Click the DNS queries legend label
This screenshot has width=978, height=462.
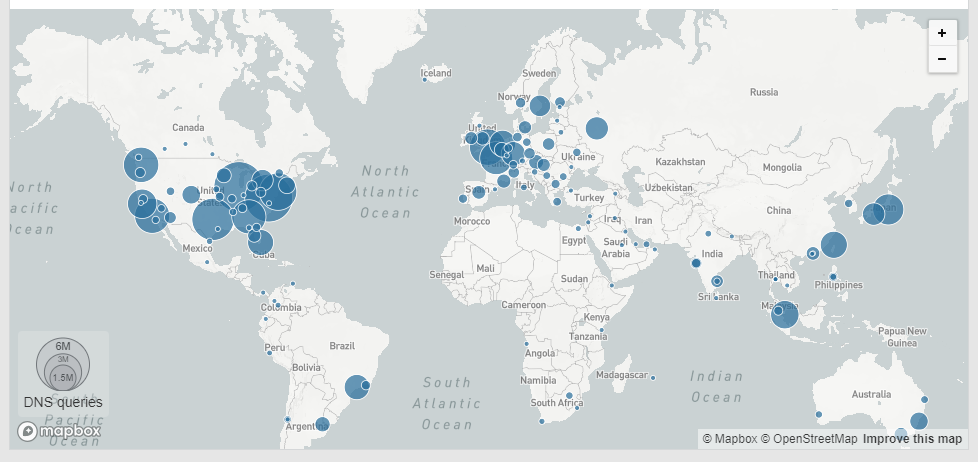(x=63, y=402)
